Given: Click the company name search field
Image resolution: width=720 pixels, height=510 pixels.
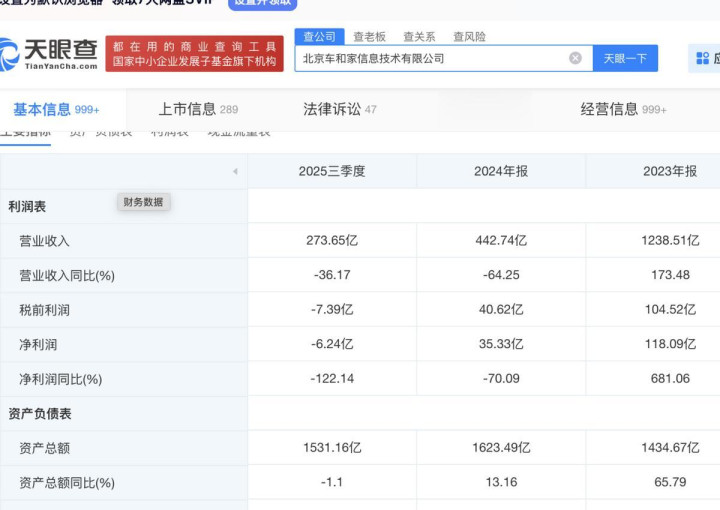Looking at the screenshot, I should [430, 58].
